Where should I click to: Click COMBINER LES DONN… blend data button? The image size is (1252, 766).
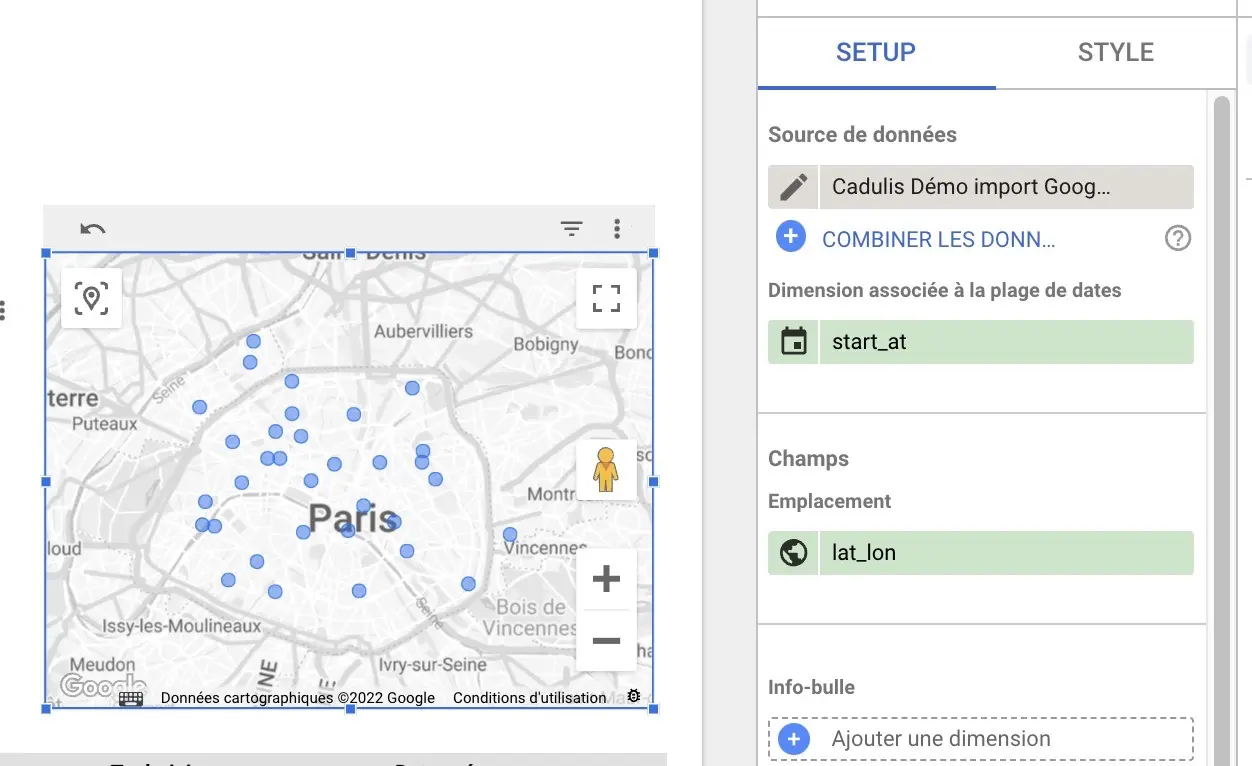point(938,239)
